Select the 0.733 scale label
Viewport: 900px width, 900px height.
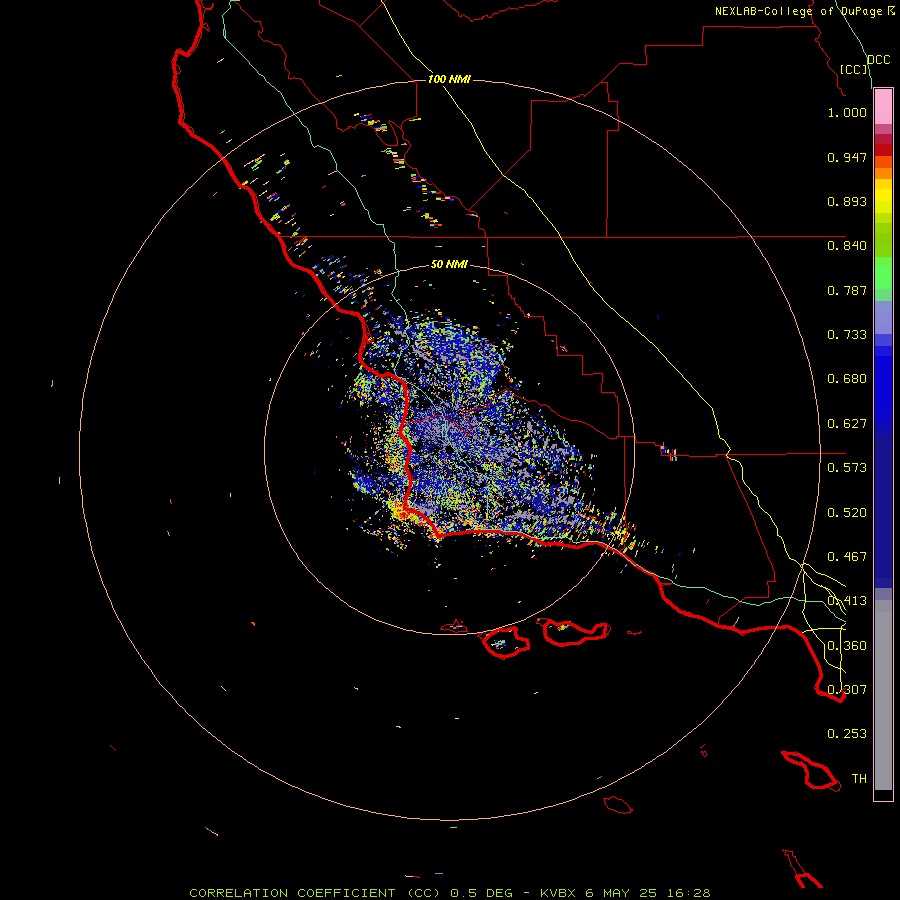point(847,335)
